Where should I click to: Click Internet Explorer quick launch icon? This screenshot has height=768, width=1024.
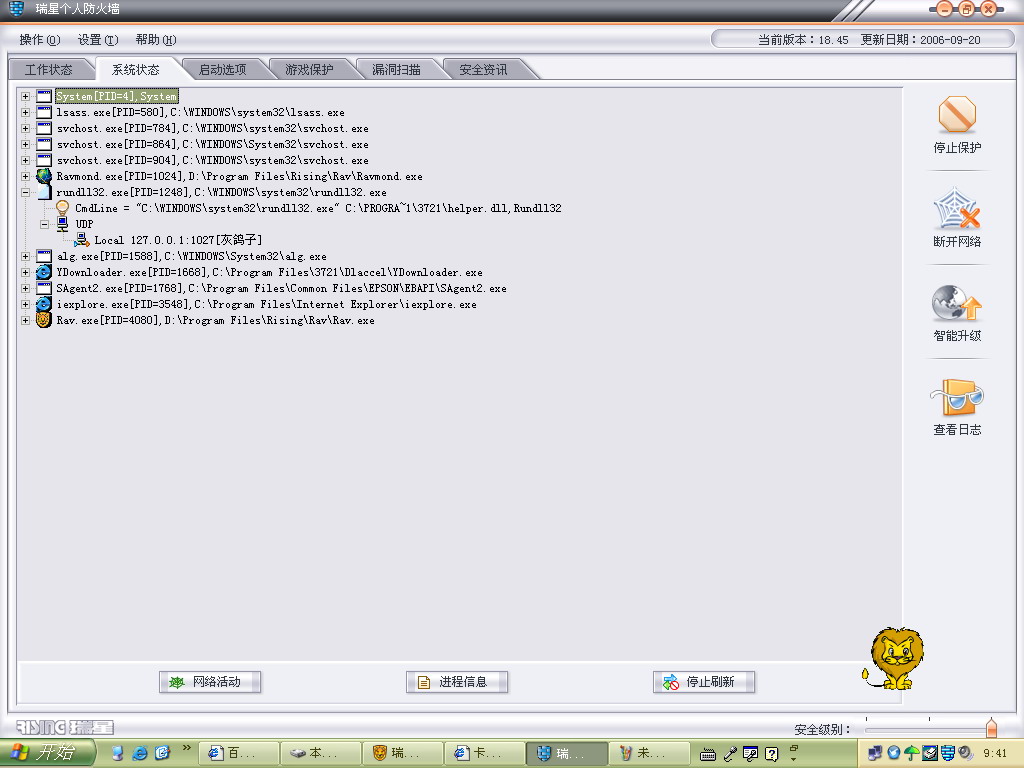139,753
